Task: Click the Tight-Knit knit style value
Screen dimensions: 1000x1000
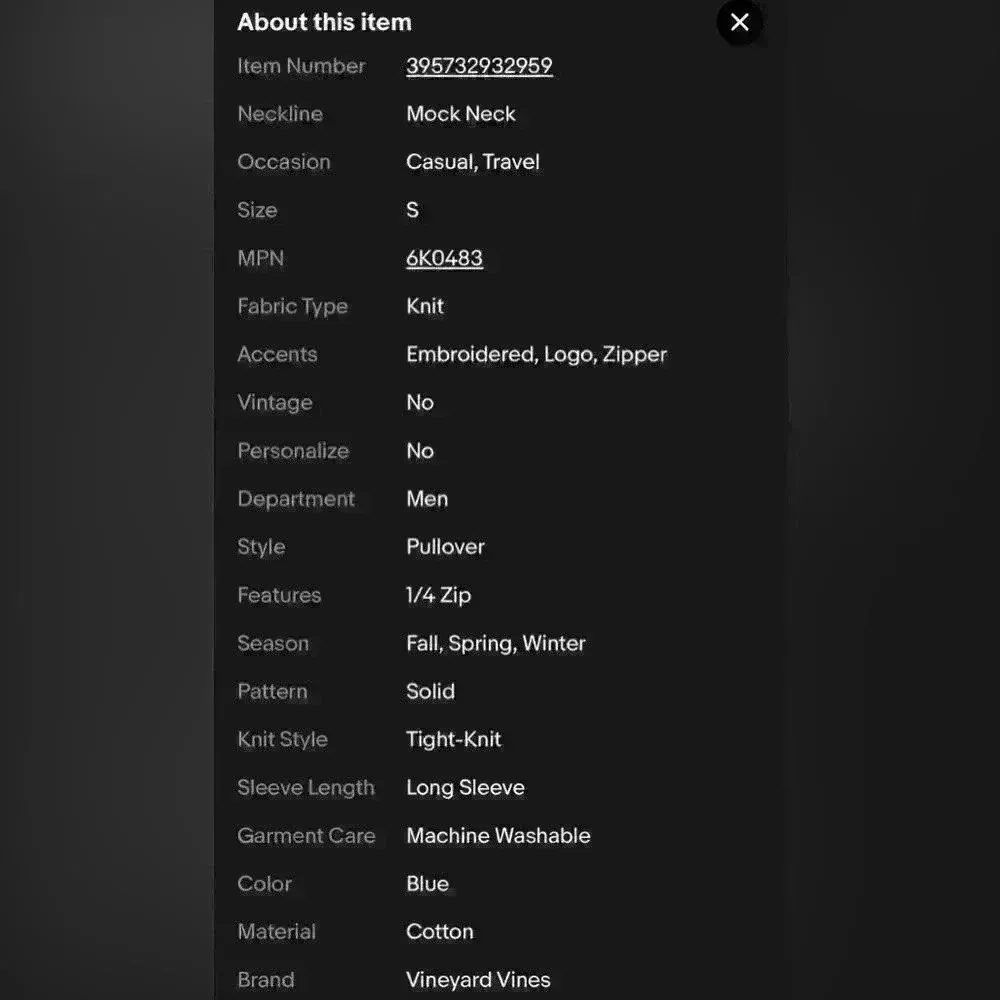Action: click(454, 739)
